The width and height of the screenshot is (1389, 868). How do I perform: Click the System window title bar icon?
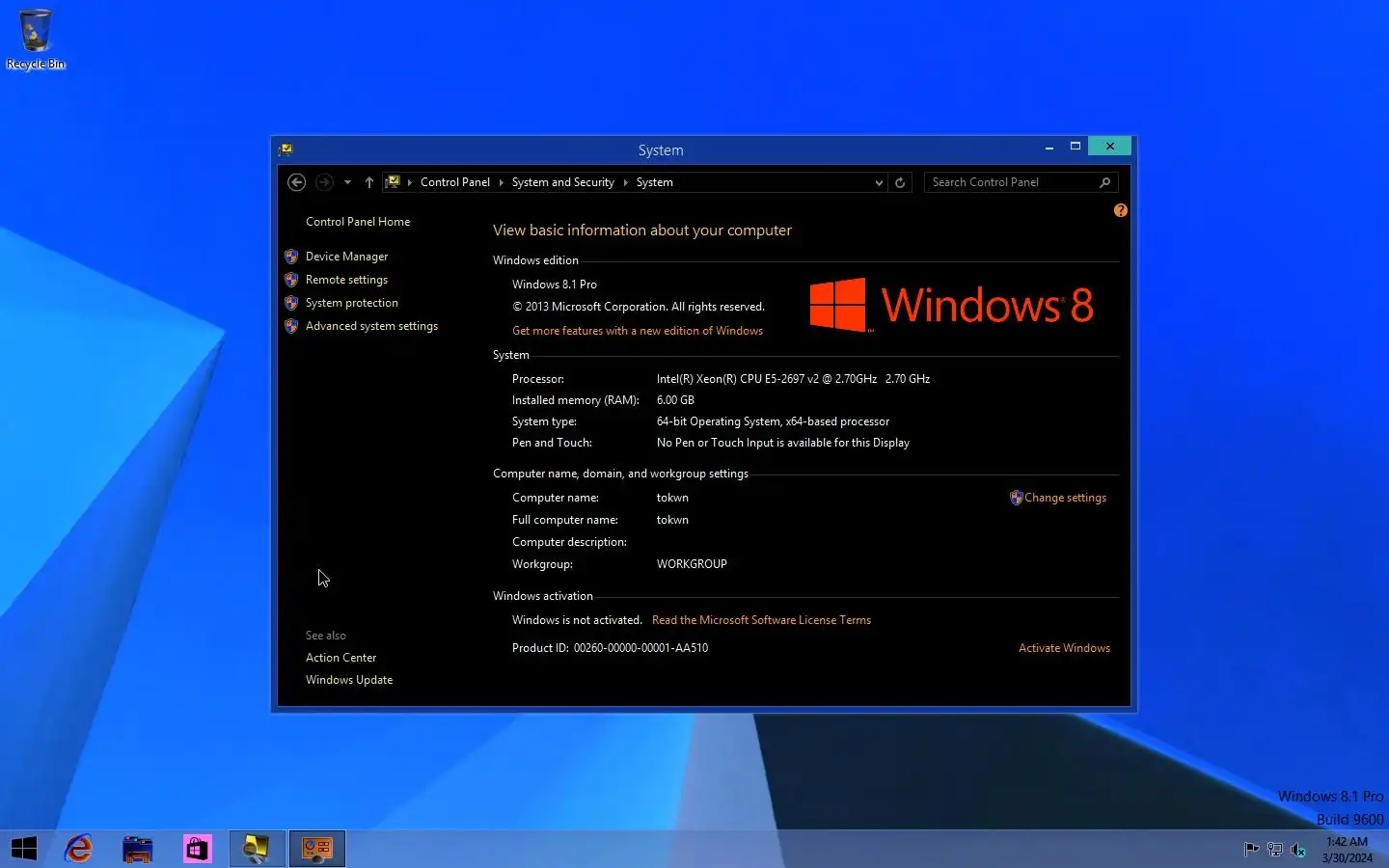(286, 149)
